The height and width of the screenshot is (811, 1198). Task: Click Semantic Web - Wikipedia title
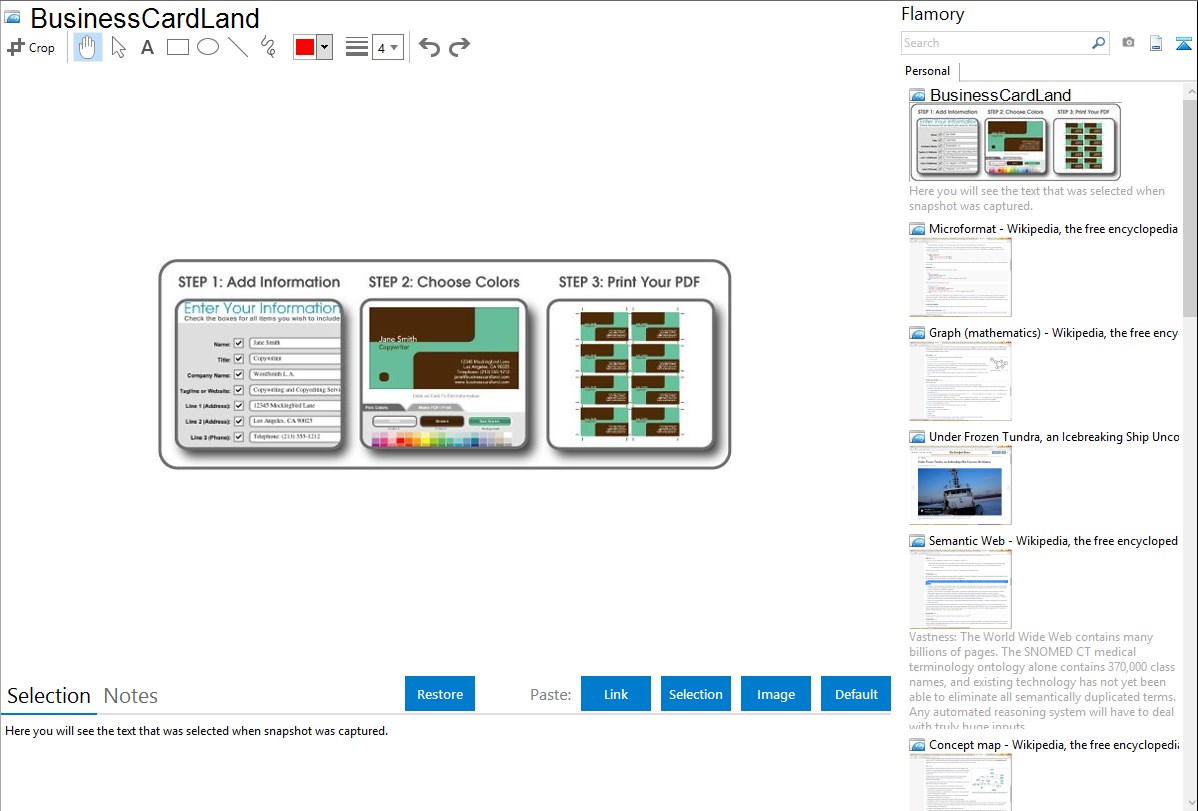click(x=1053, y=540)
